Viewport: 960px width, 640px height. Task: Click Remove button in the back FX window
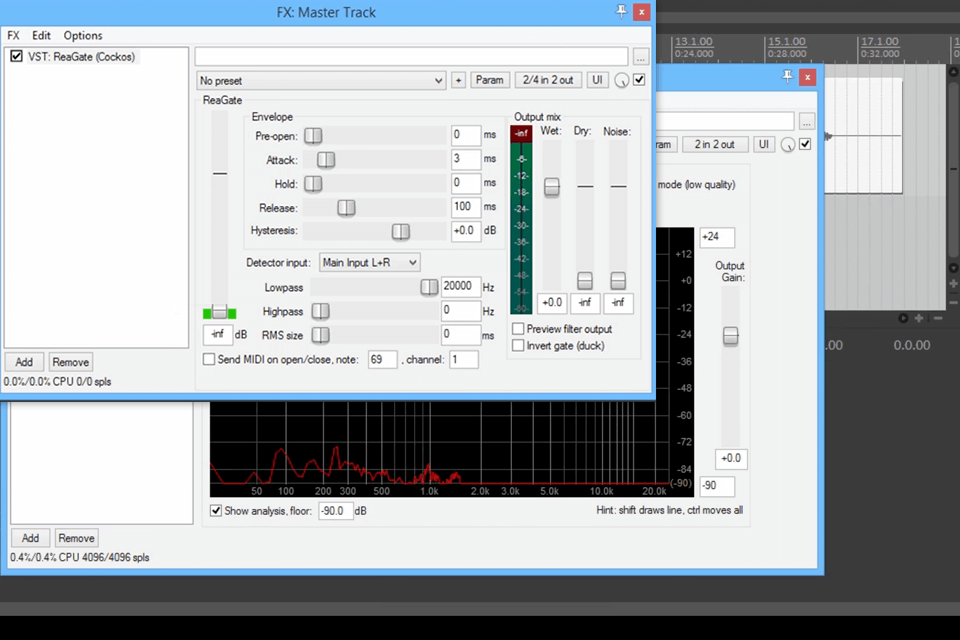pyautogui.click(x=77, y=538)
